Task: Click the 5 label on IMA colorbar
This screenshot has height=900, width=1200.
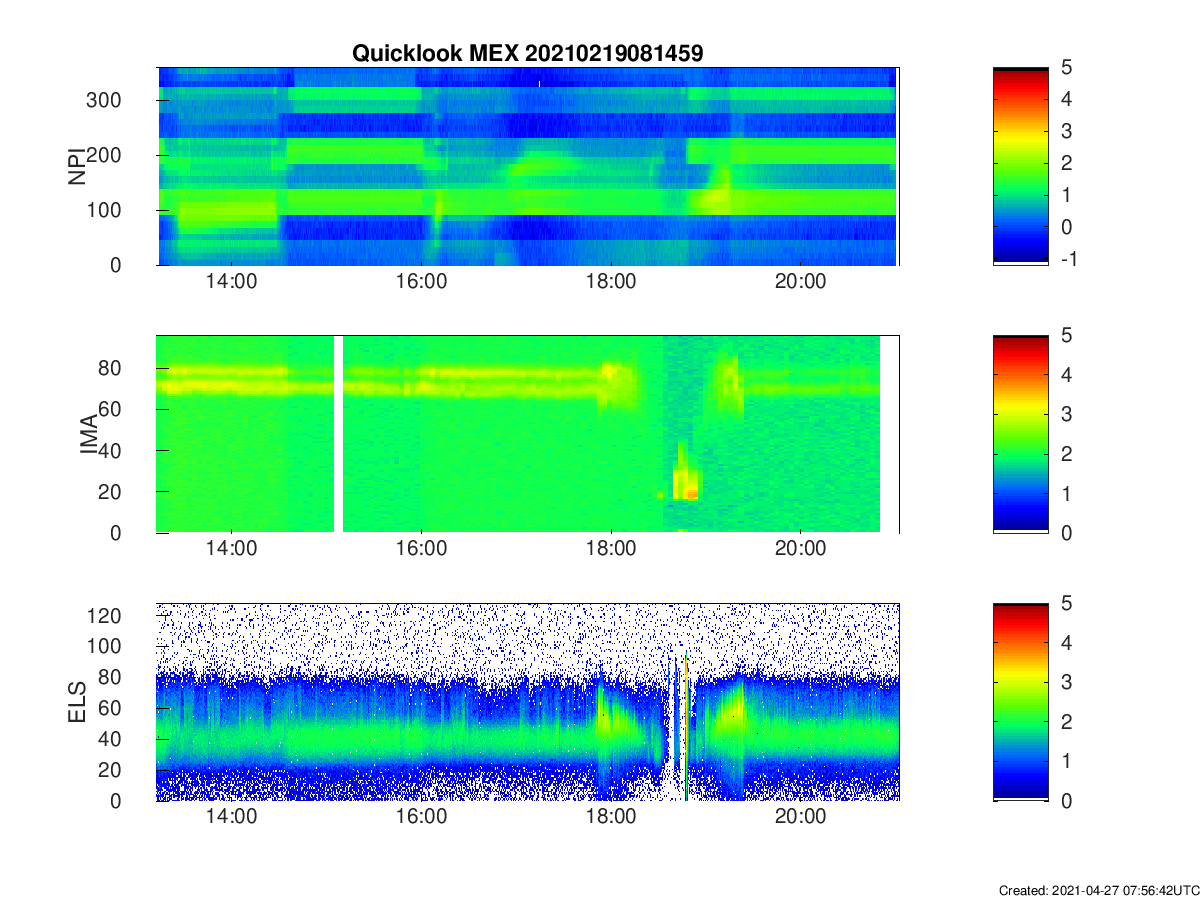Action: tap(1064, 336)
